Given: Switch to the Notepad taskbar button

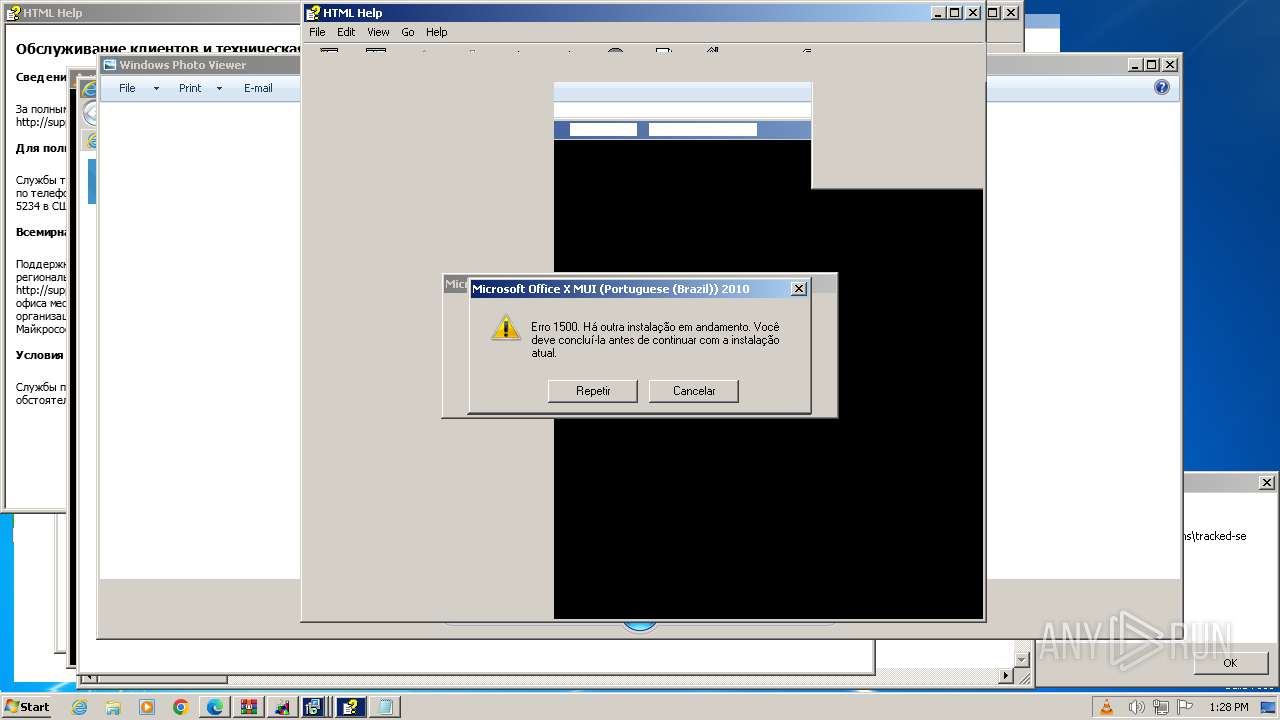Looking at the screenshot, I should tap(384, 707).
